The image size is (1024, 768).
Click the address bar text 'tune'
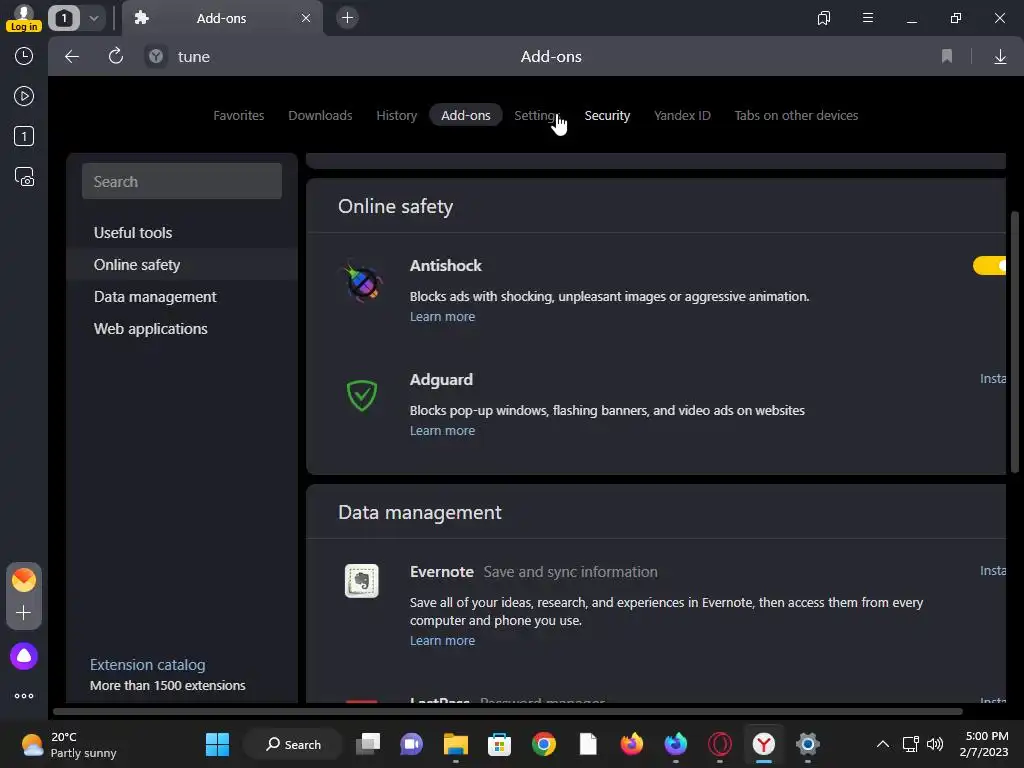coord(194,57)
